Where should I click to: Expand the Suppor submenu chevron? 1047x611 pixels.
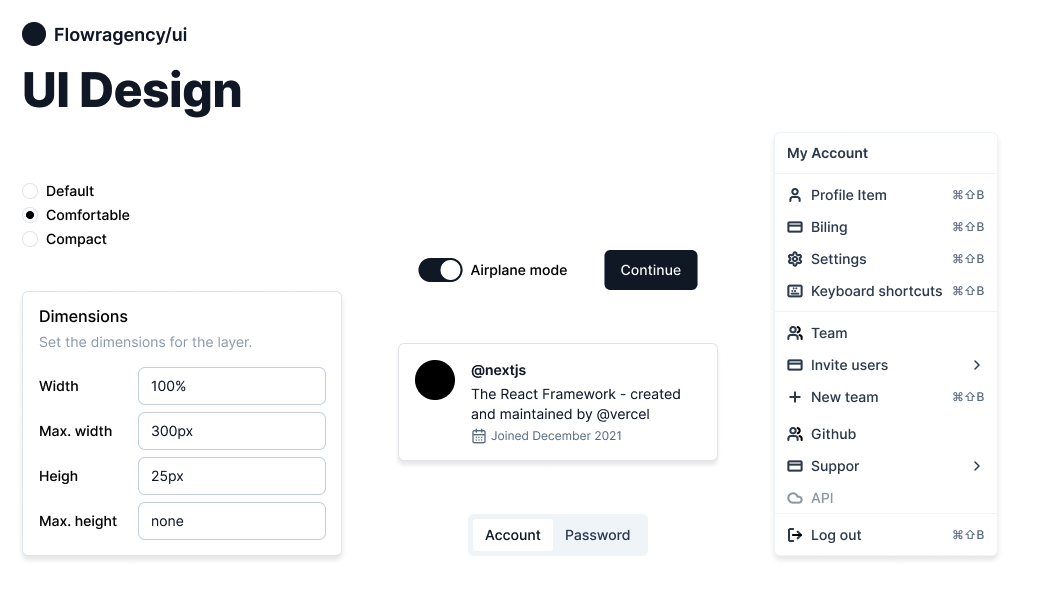coord(977,466)
